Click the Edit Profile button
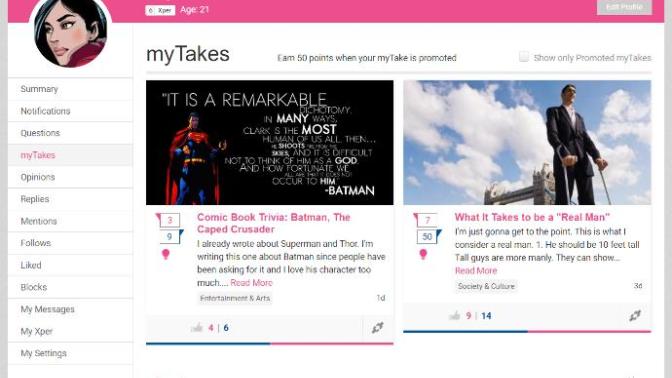The height and width of the screenshot is (378, 672). coord(624,7)
